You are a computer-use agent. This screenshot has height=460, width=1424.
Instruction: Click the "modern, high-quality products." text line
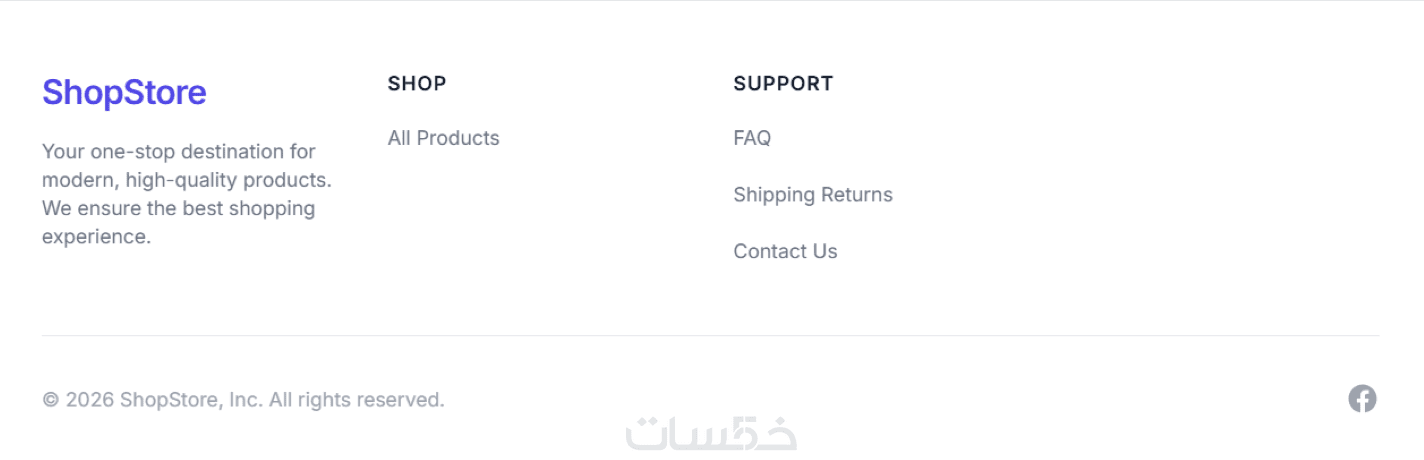(186, 180)
